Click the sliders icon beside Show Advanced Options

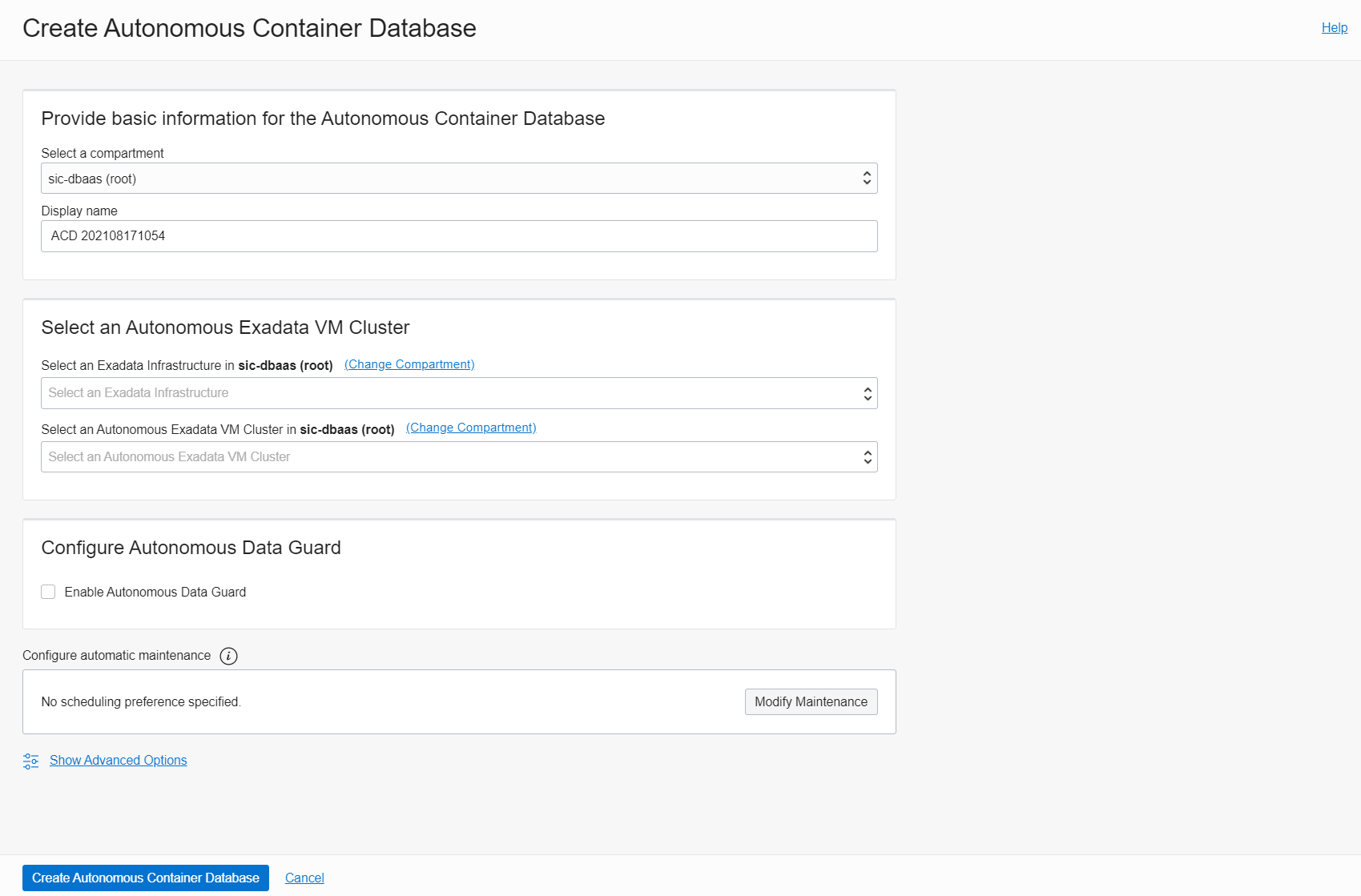(31, 761)
